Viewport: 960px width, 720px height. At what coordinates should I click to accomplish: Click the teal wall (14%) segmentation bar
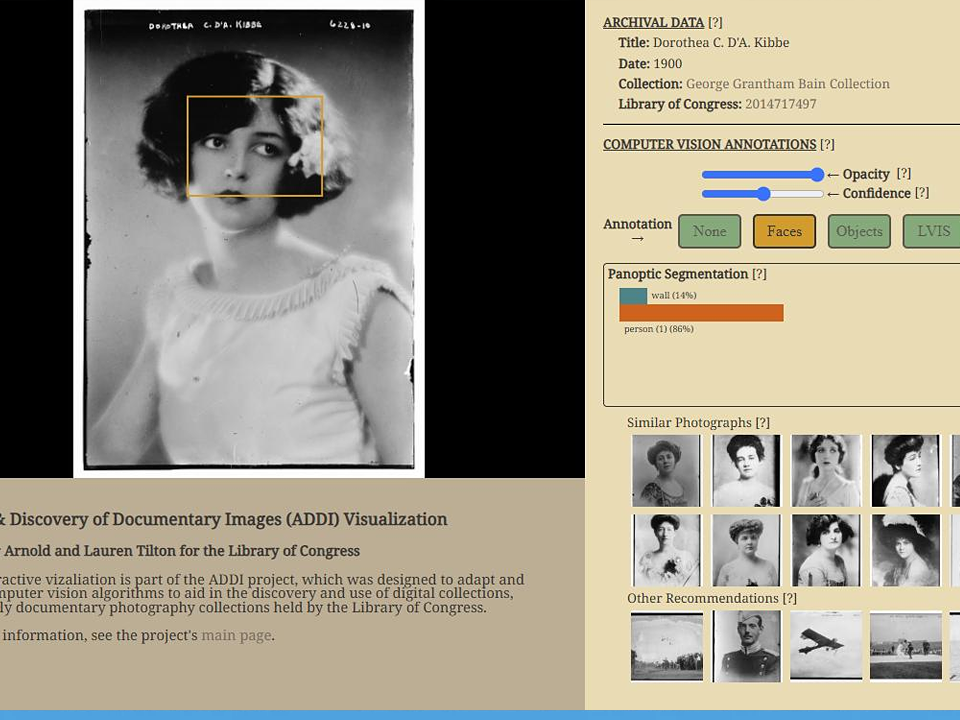[x=633, y=296]
